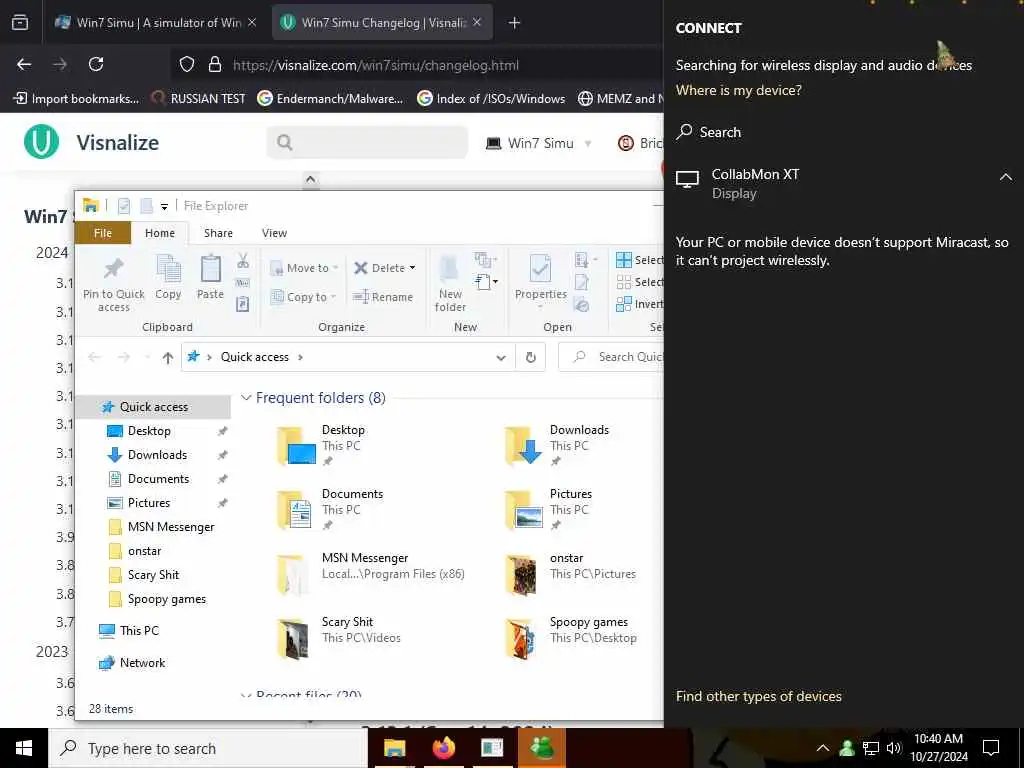Select Scary Shit folder in navigation pane

click(x=153, y=575)
